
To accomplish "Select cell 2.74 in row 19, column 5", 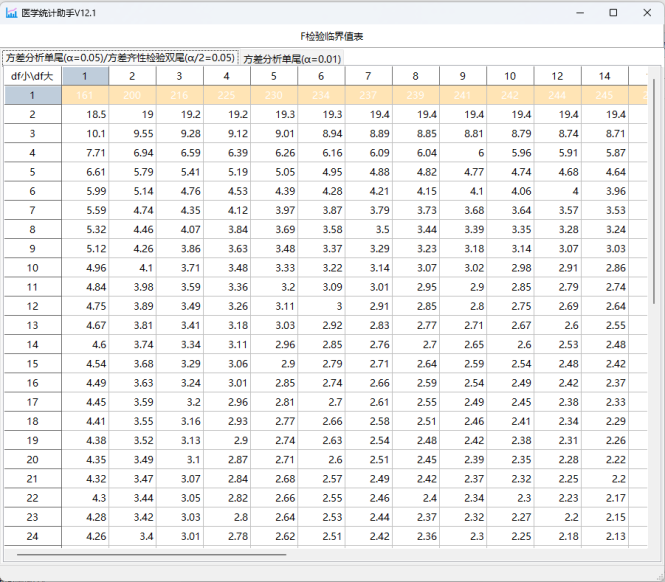I will tap(274, 440).
